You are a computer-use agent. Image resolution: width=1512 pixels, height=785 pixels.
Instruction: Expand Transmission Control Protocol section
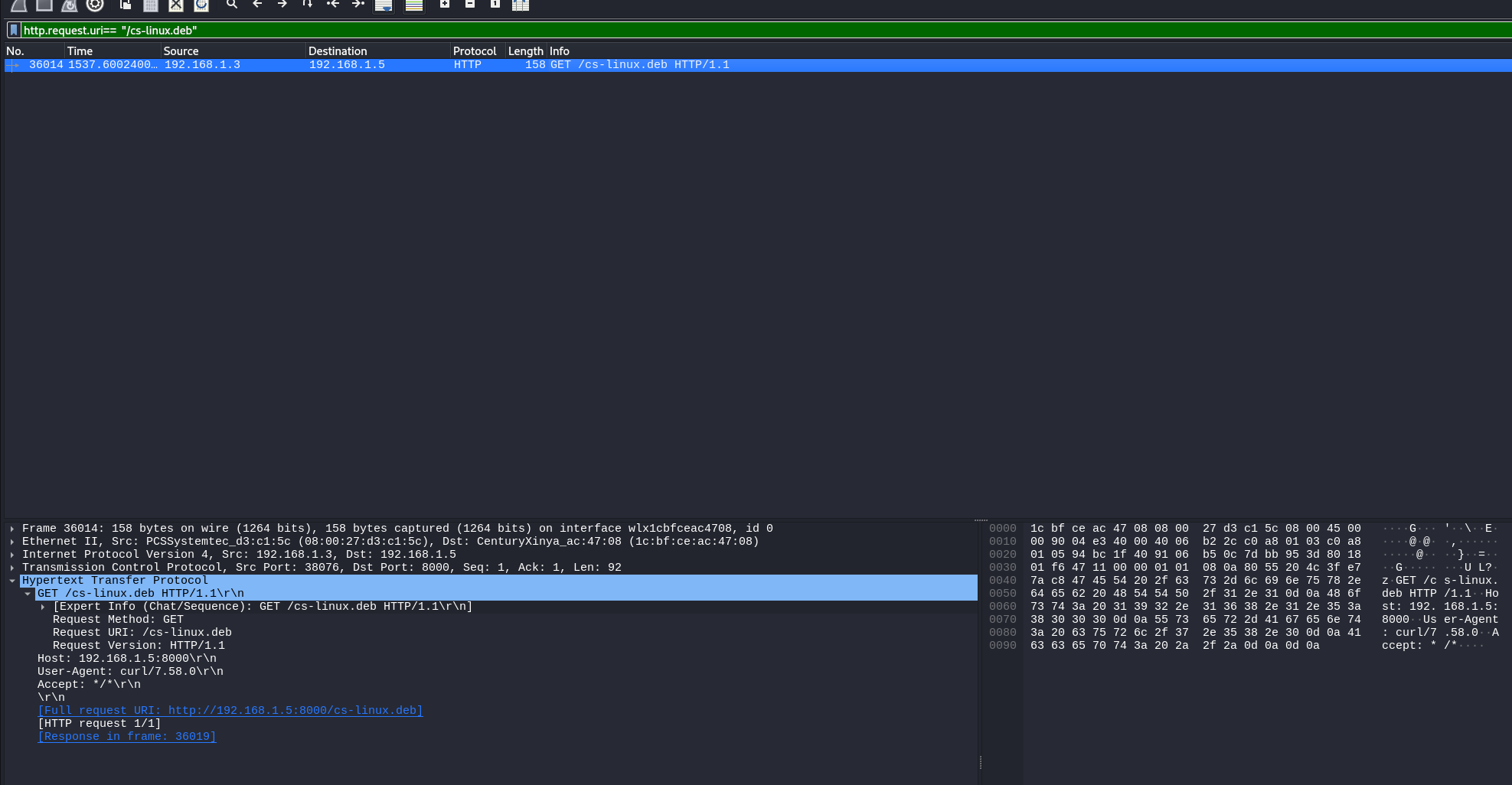click(x=12, y=568)
